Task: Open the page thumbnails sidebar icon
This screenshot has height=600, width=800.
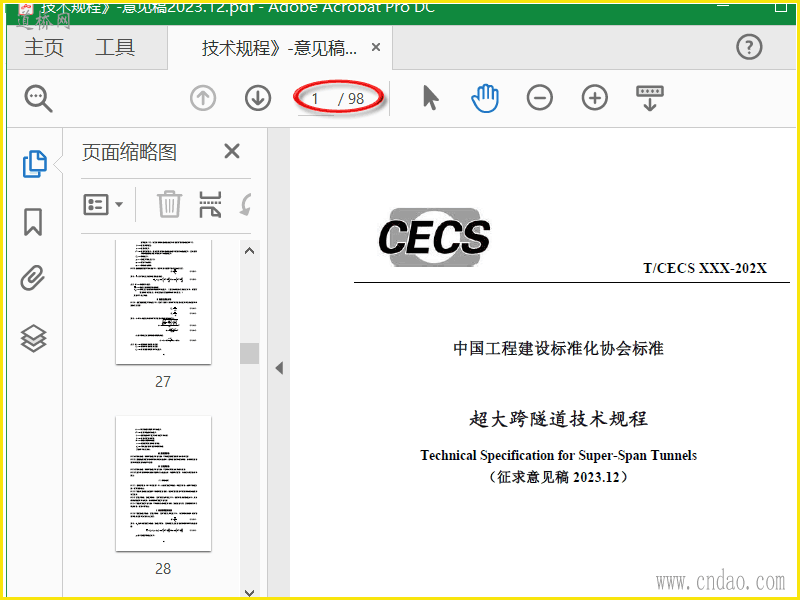Action: [x=35, y=164]
